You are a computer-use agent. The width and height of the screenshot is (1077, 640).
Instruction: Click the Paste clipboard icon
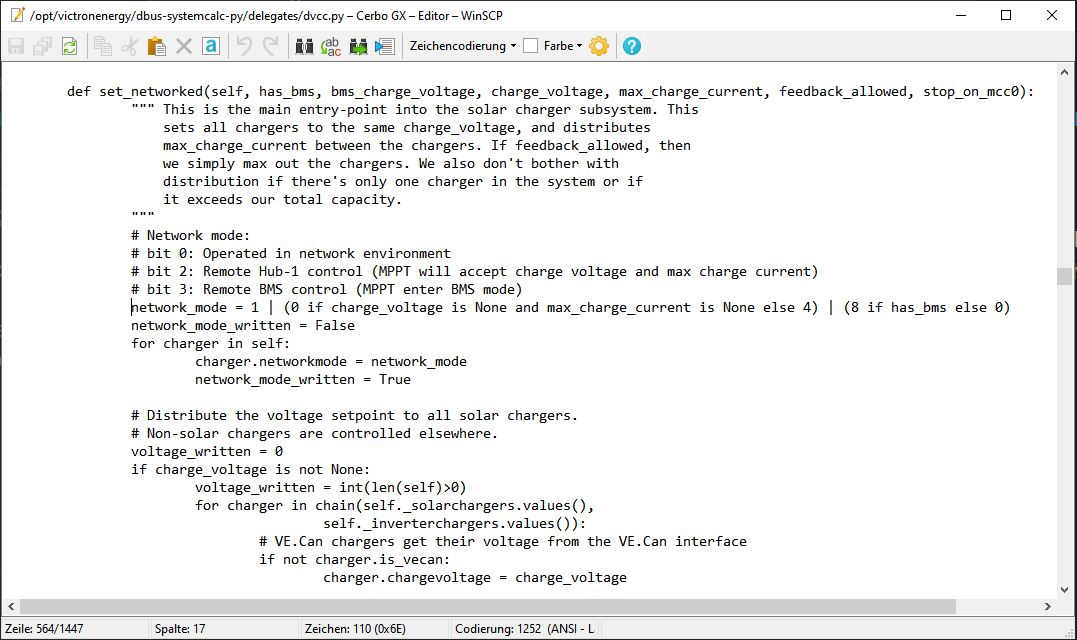[156, 46]
